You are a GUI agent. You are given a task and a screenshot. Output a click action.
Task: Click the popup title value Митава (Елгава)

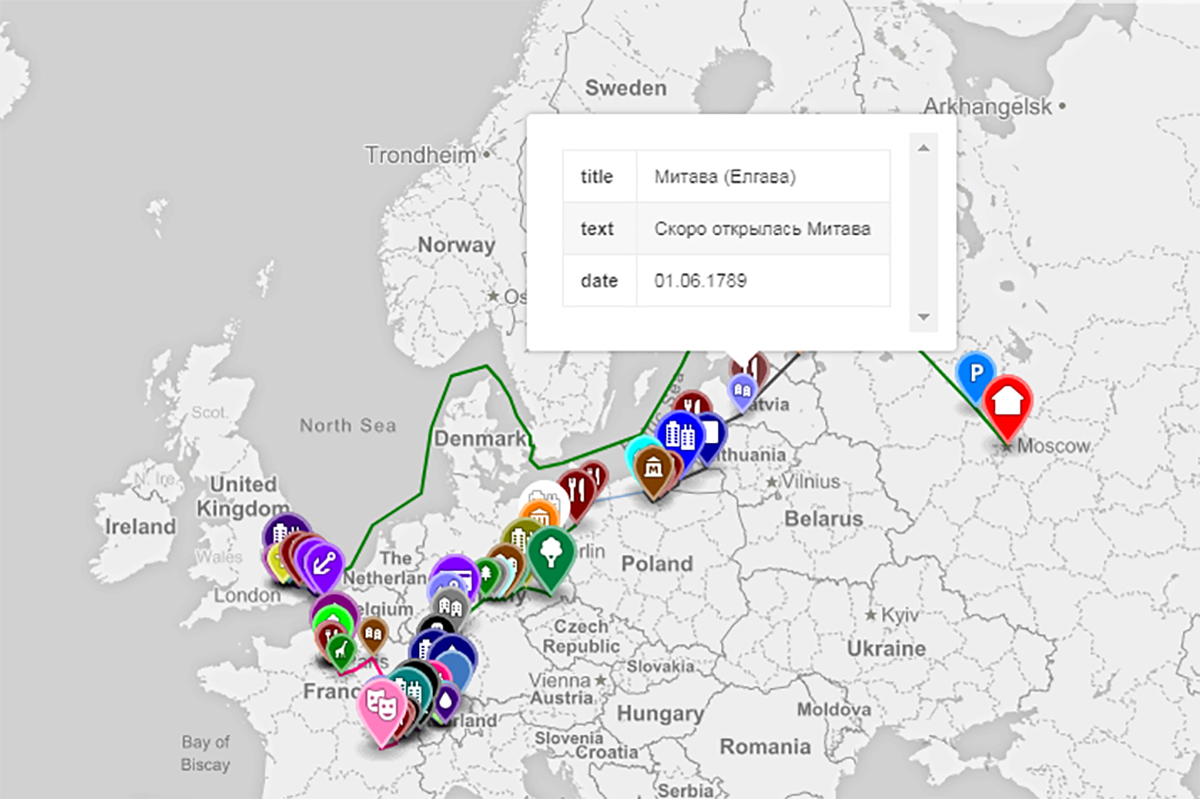[725, 177]
